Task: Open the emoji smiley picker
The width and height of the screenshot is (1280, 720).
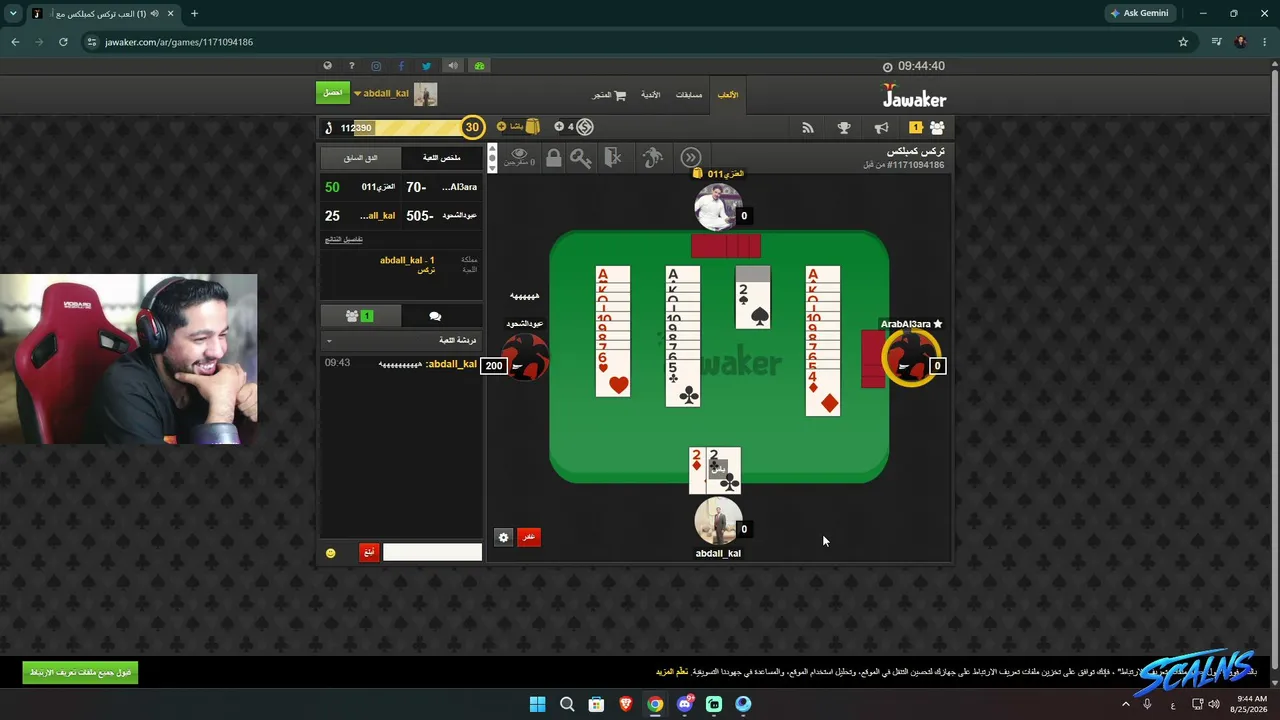Action: pyautogui.click(x=331, y=553)
